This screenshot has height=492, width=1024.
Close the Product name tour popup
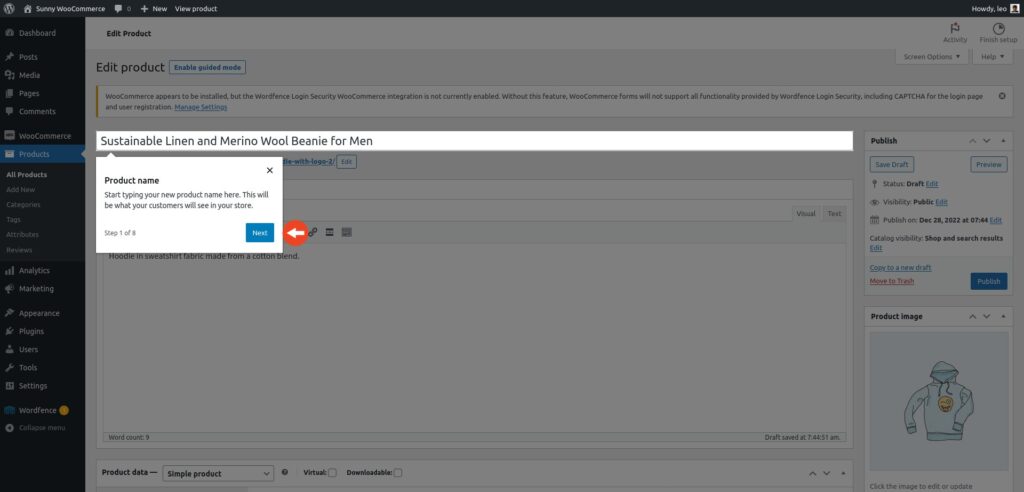pos(270,170)
